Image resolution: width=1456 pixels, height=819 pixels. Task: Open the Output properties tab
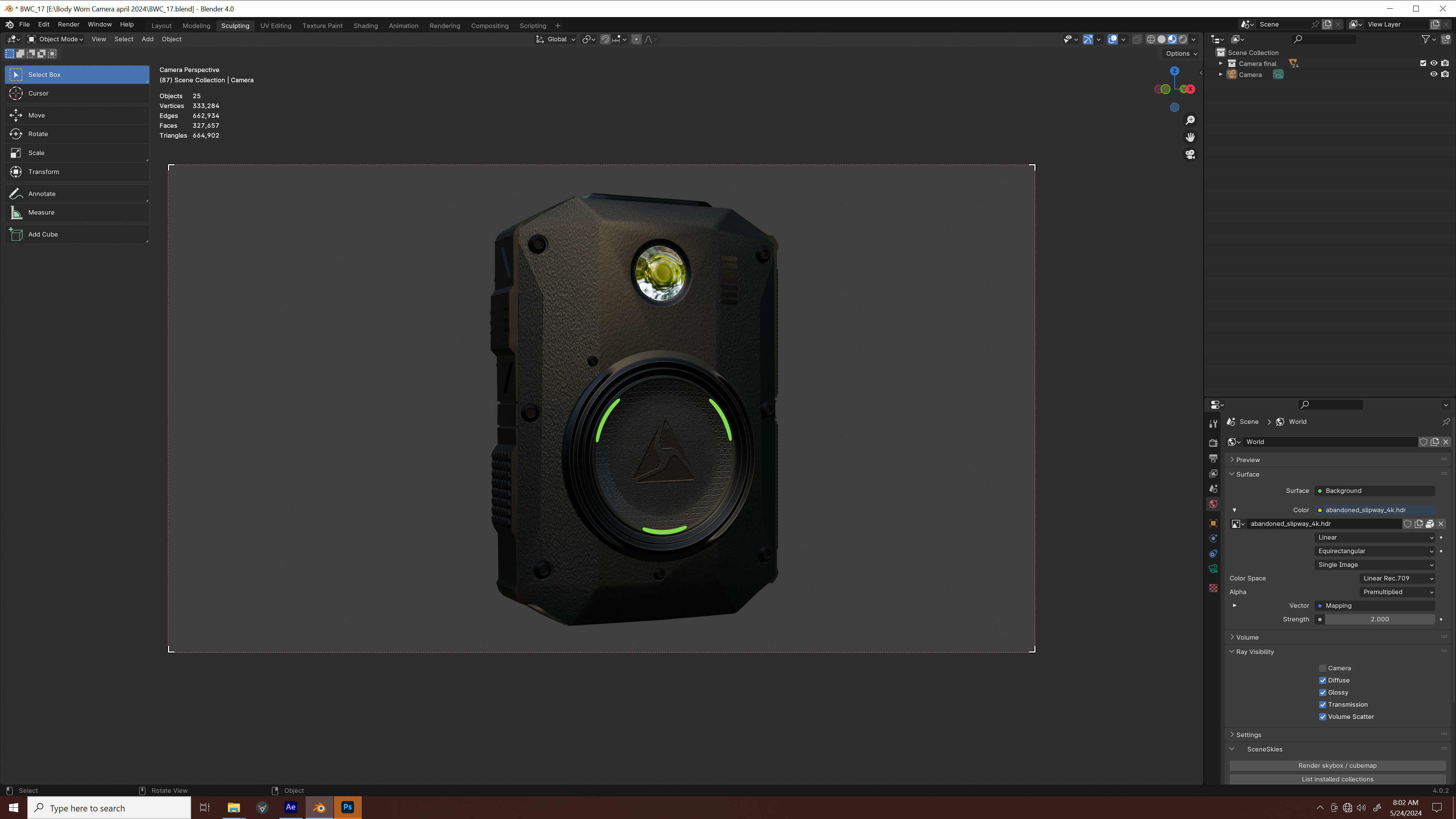pos(1213,458)
